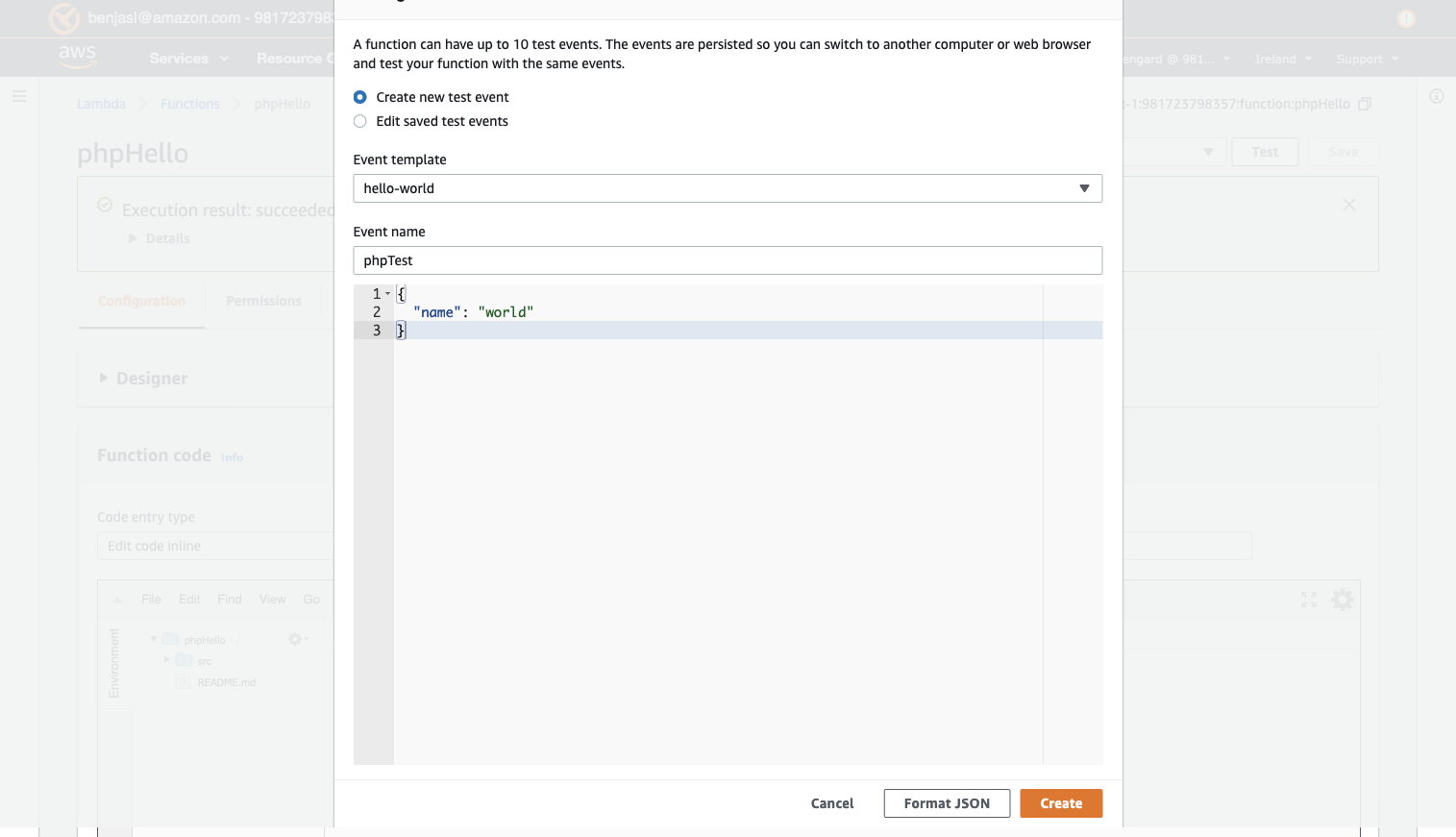Open the Event template hello-world dropdown

(728, 188)
